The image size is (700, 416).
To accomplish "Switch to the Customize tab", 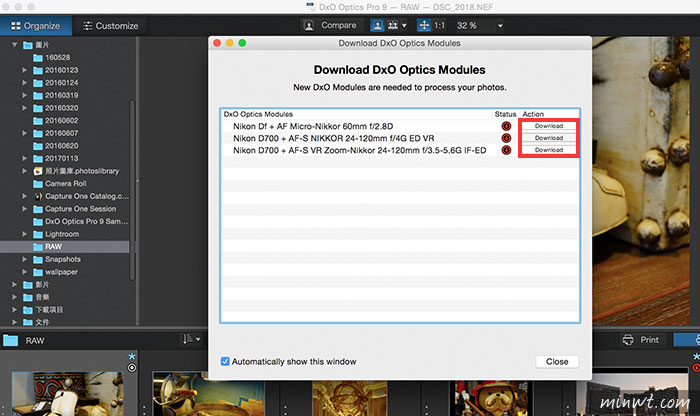I will point(110,26).
